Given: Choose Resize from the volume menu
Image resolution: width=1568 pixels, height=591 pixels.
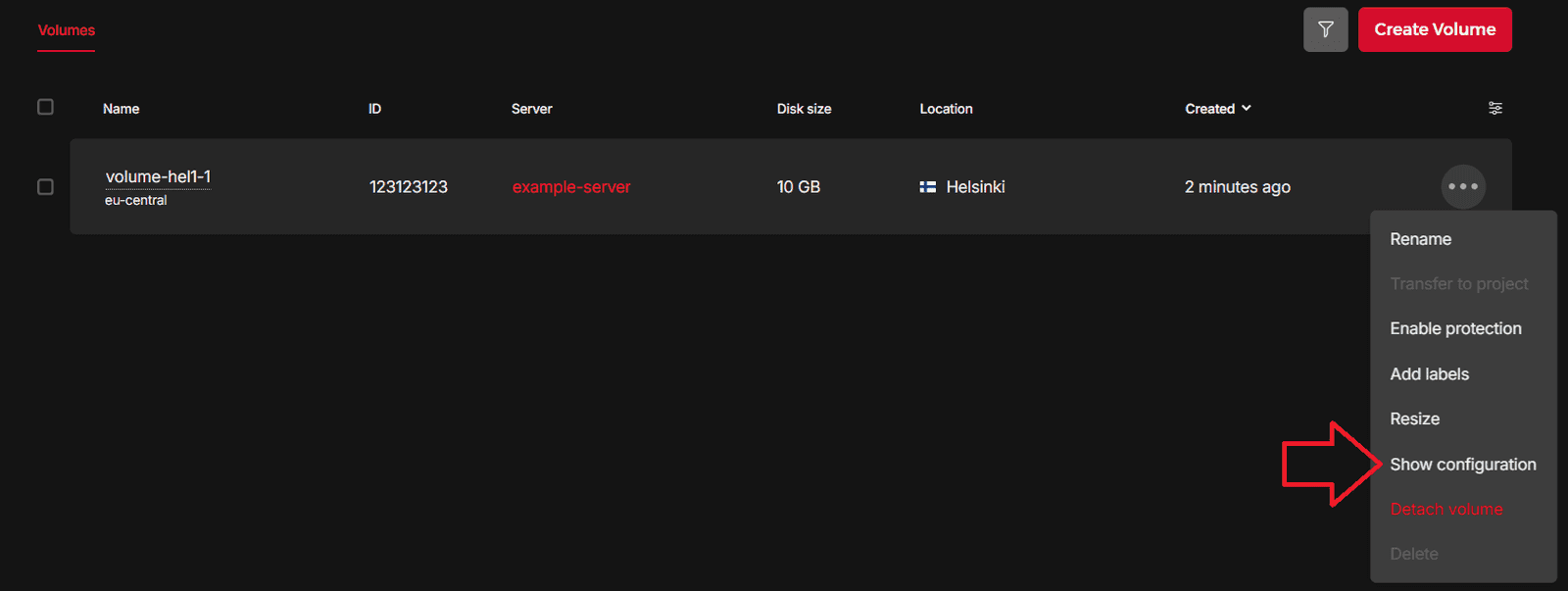Looking at the screenshot, I should point(1414,419).
